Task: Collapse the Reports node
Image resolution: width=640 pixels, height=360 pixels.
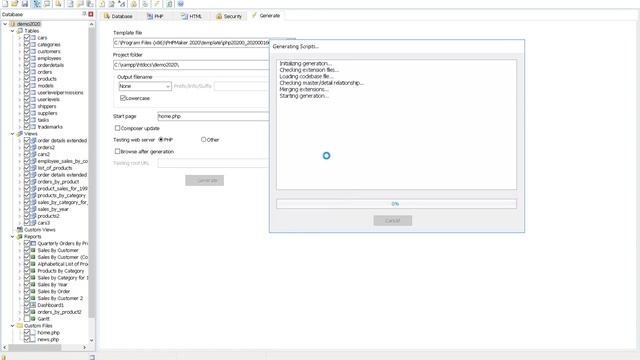Action: (x=12, y=236)
